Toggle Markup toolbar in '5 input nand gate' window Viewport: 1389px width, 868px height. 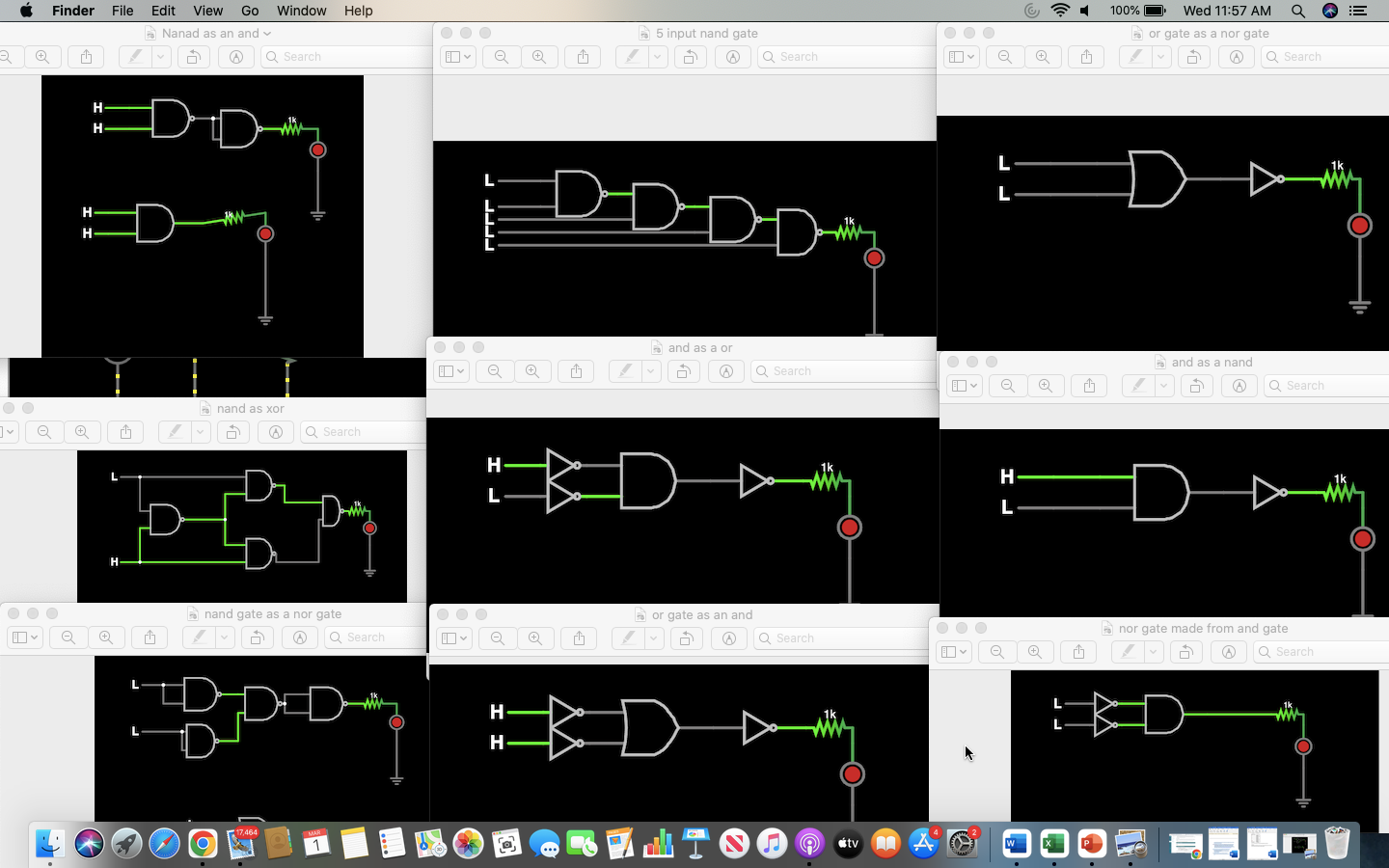(x=733, y=57)
